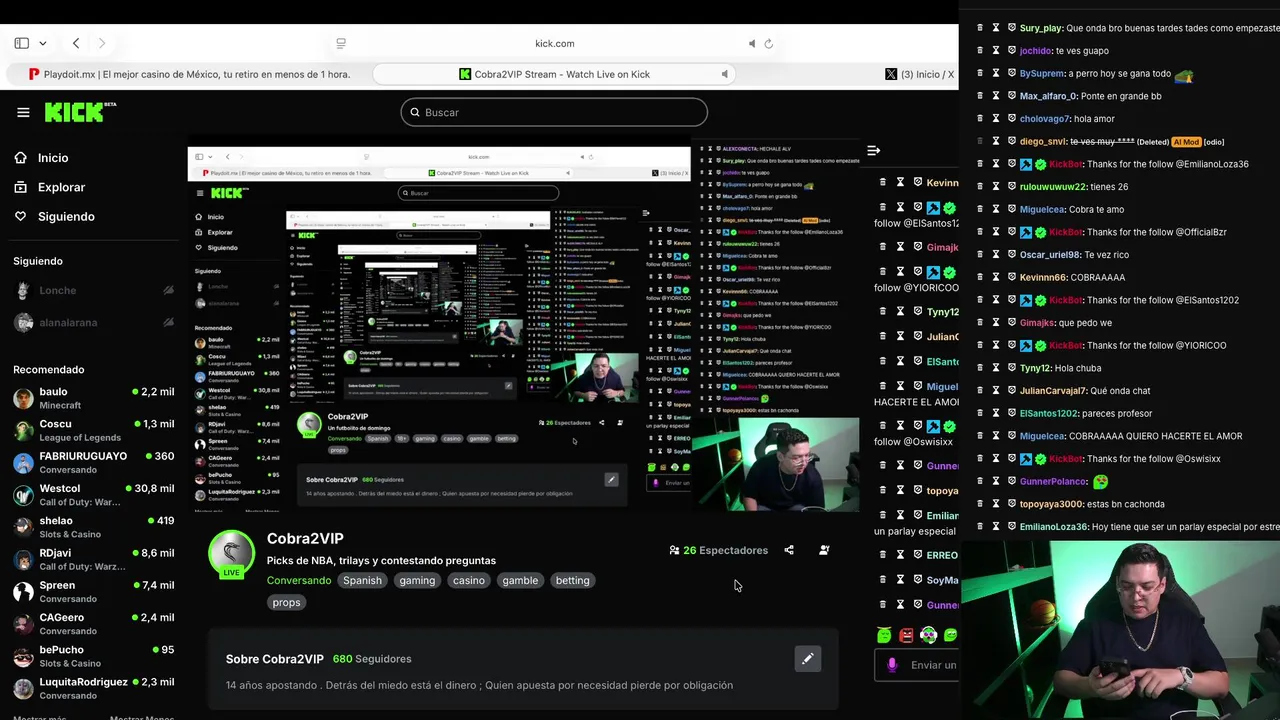Open recommended channel bePucho
1280x720 pixels.
coord(93,656)
